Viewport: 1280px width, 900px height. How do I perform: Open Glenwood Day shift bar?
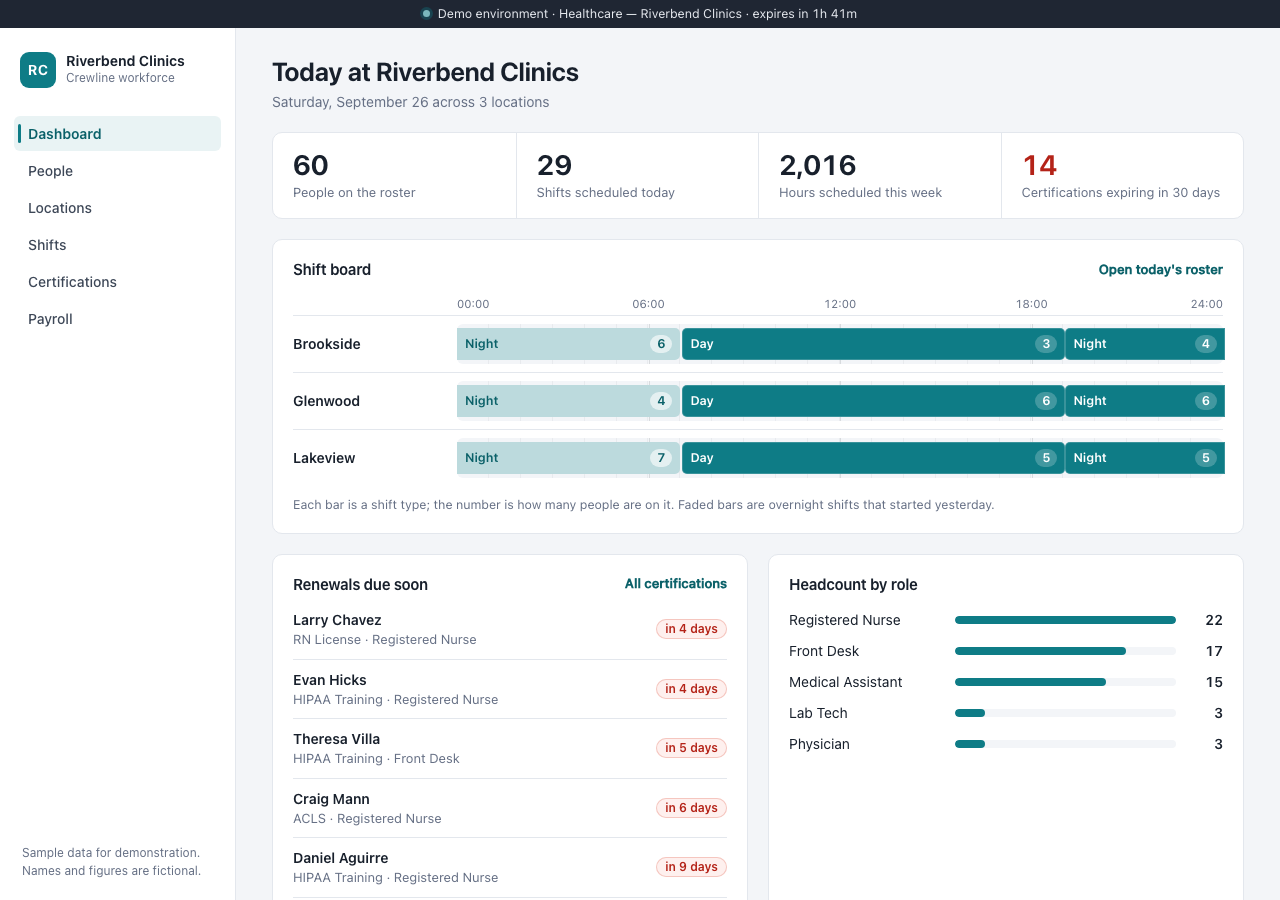873,401
